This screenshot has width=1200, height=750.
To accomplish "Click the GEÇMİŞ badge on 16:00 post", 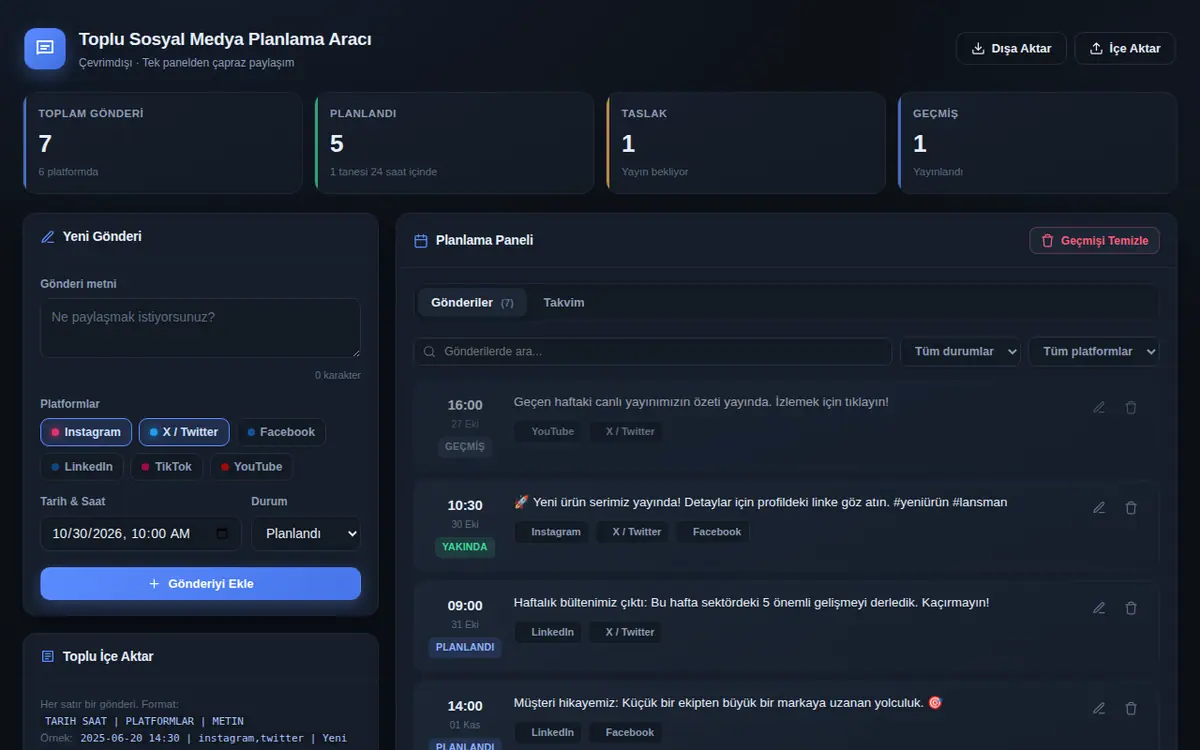I will point(465,447).
